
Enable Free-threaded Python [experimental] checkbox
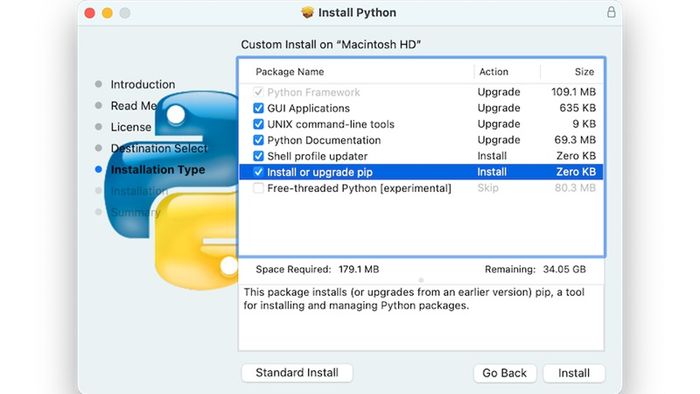coord(258,188)
